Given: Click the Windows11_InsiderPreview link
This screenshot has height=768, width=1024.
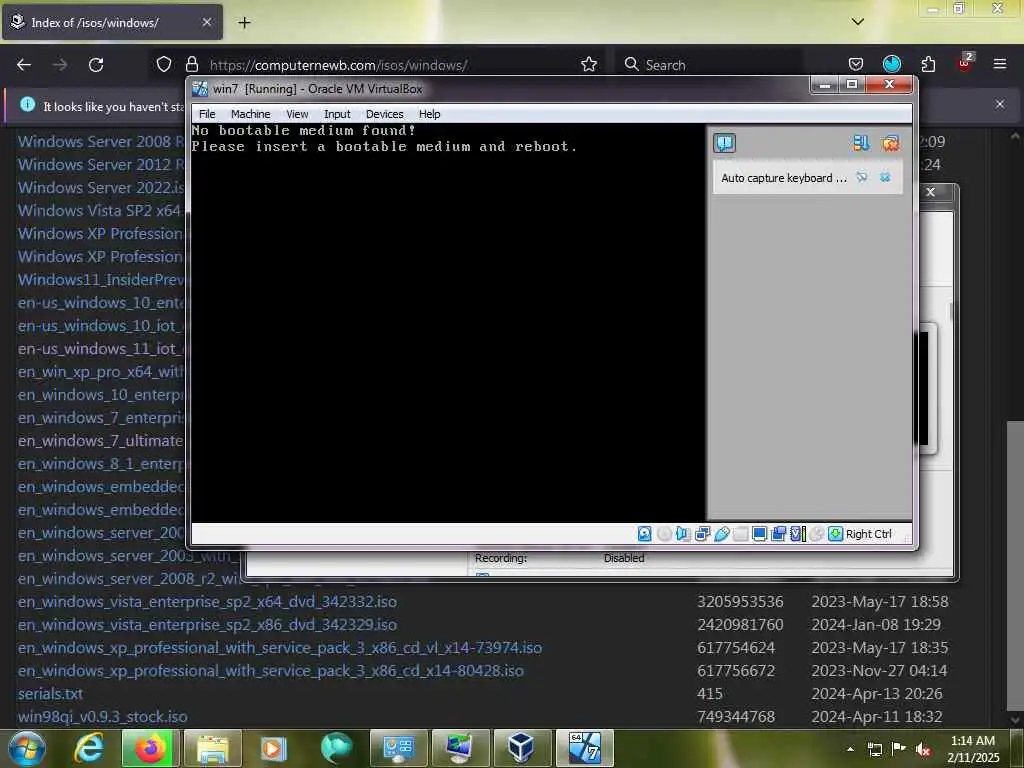Looking at the screenshot, I should click(x=101, y=280).
